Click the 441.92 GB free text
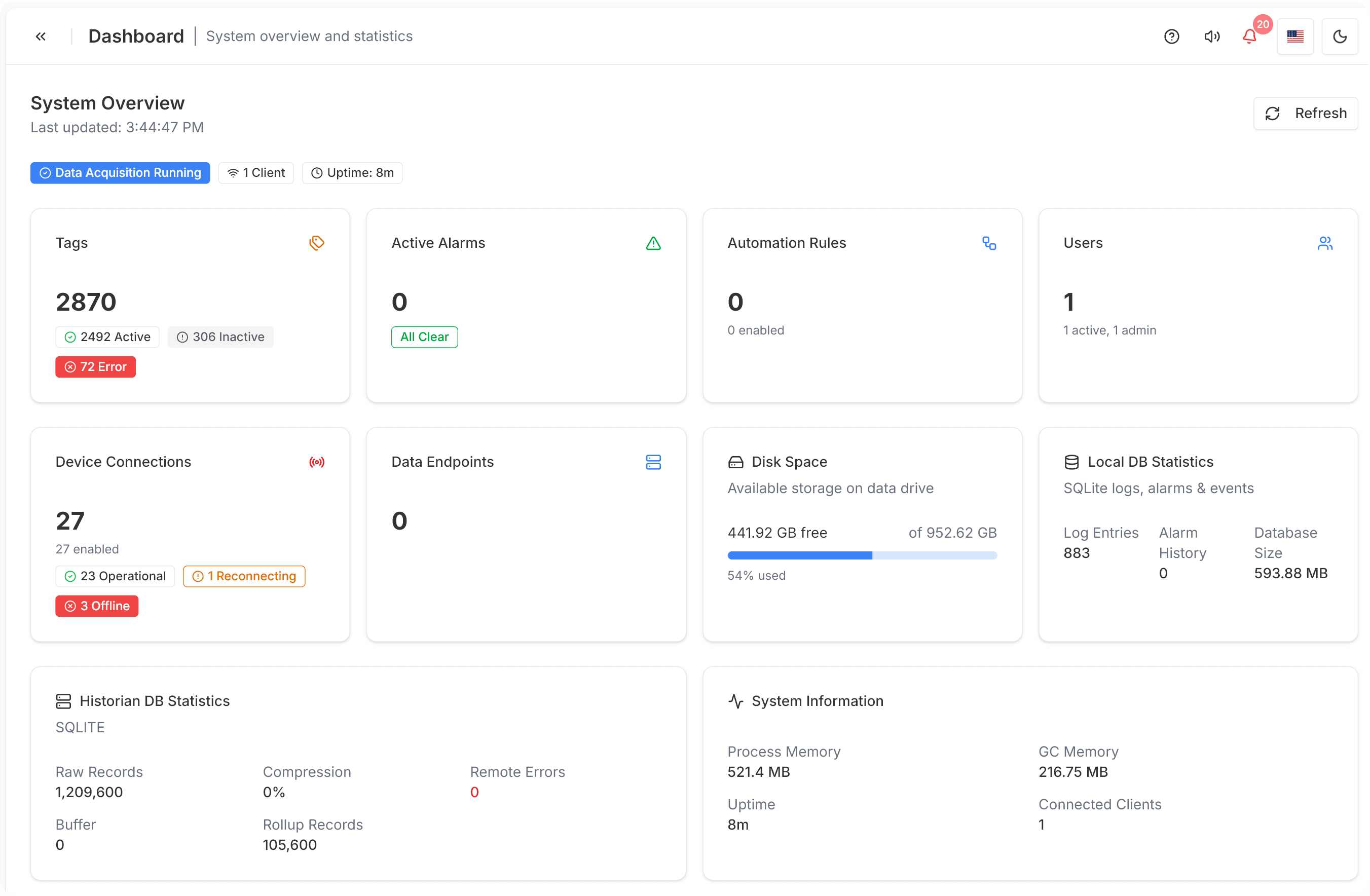1370x896 pixels. click(777, 532)
